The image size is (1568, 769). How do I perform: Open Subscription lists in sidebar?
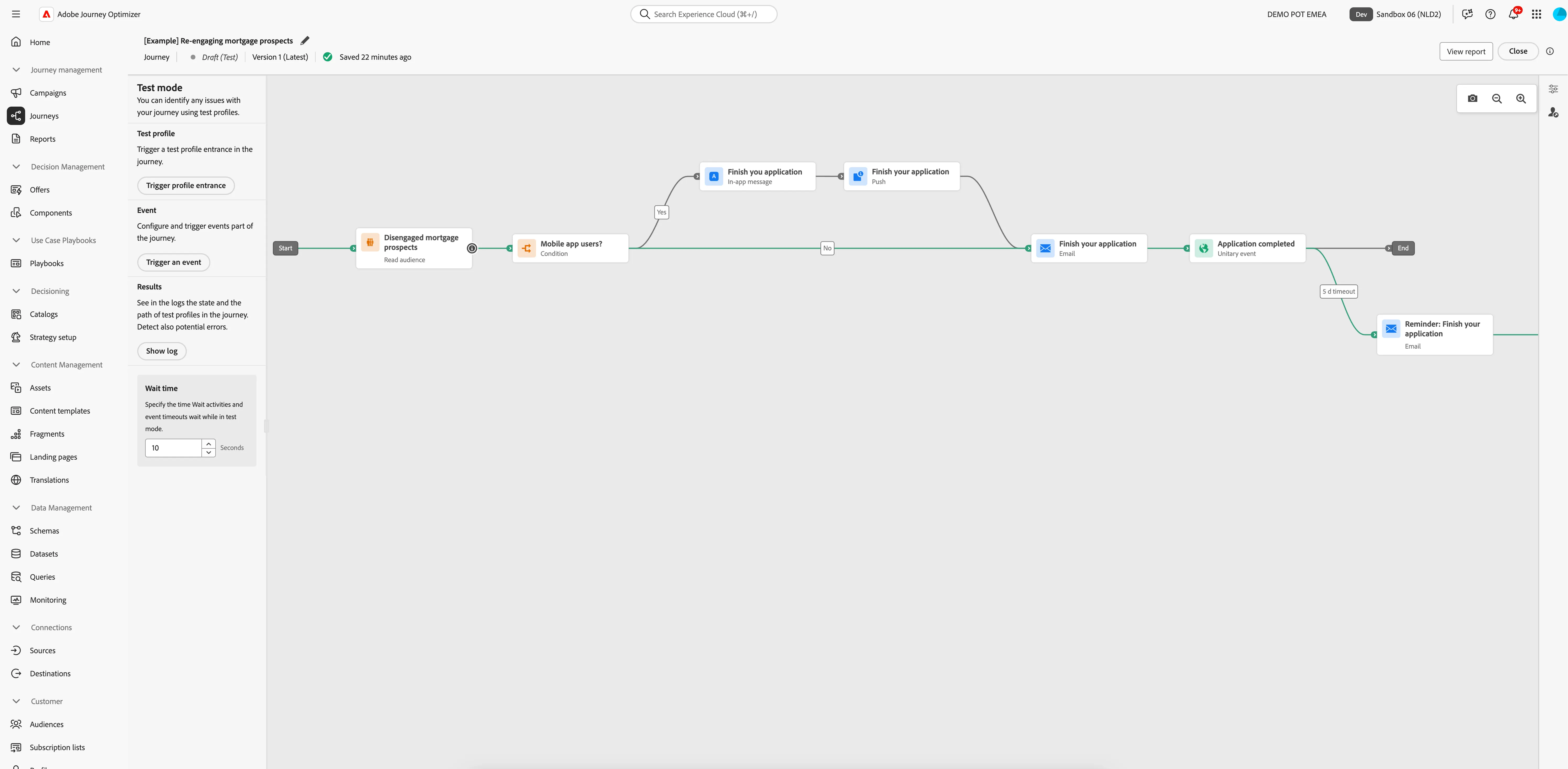pos(57,748)
